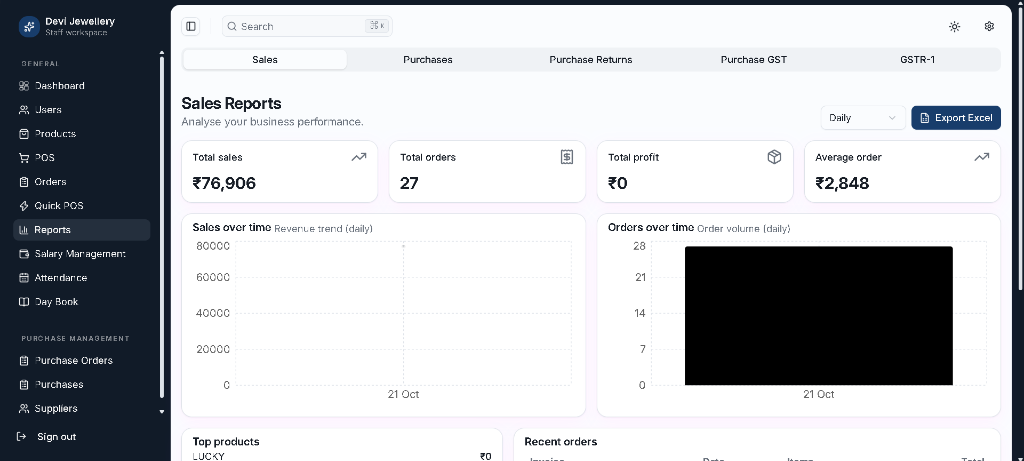Click the 27 total orders value
The height and width of the screenshot is (461, 1024).
point(409,183)
